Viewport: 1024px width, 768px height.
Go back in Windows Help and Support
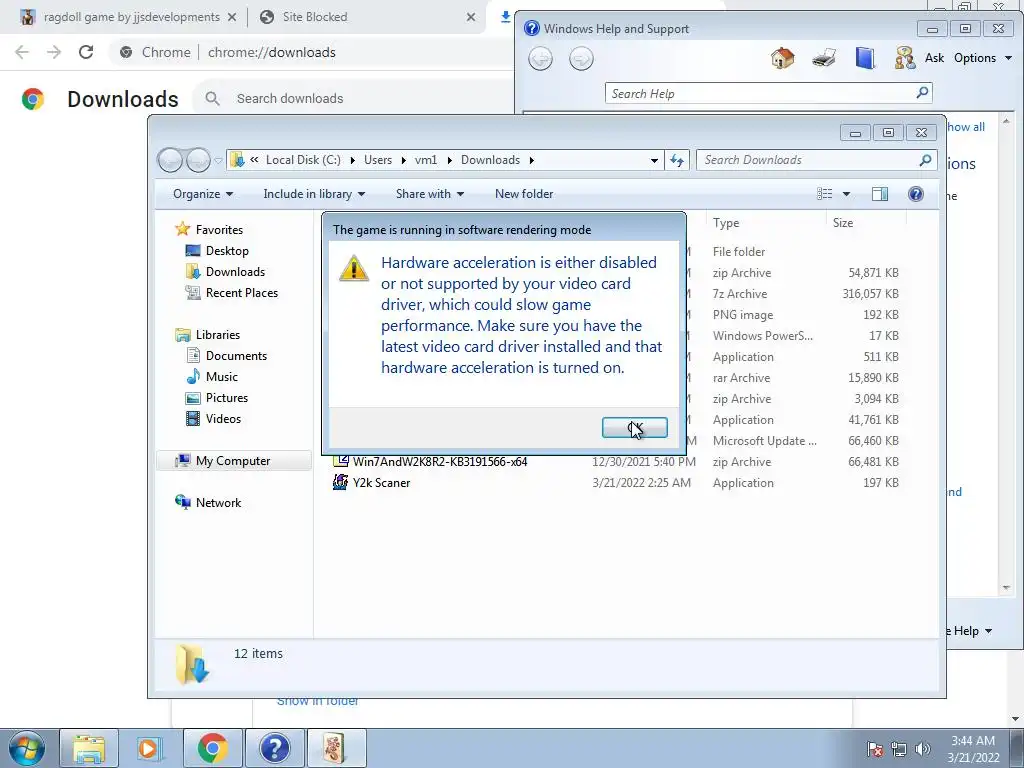[x=540, y=59]
